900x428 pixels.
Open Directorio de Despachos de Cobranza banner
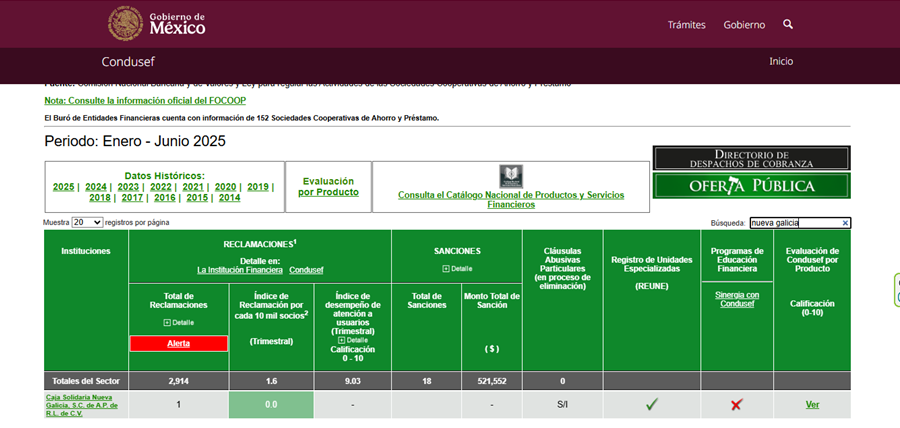[751, 158]
